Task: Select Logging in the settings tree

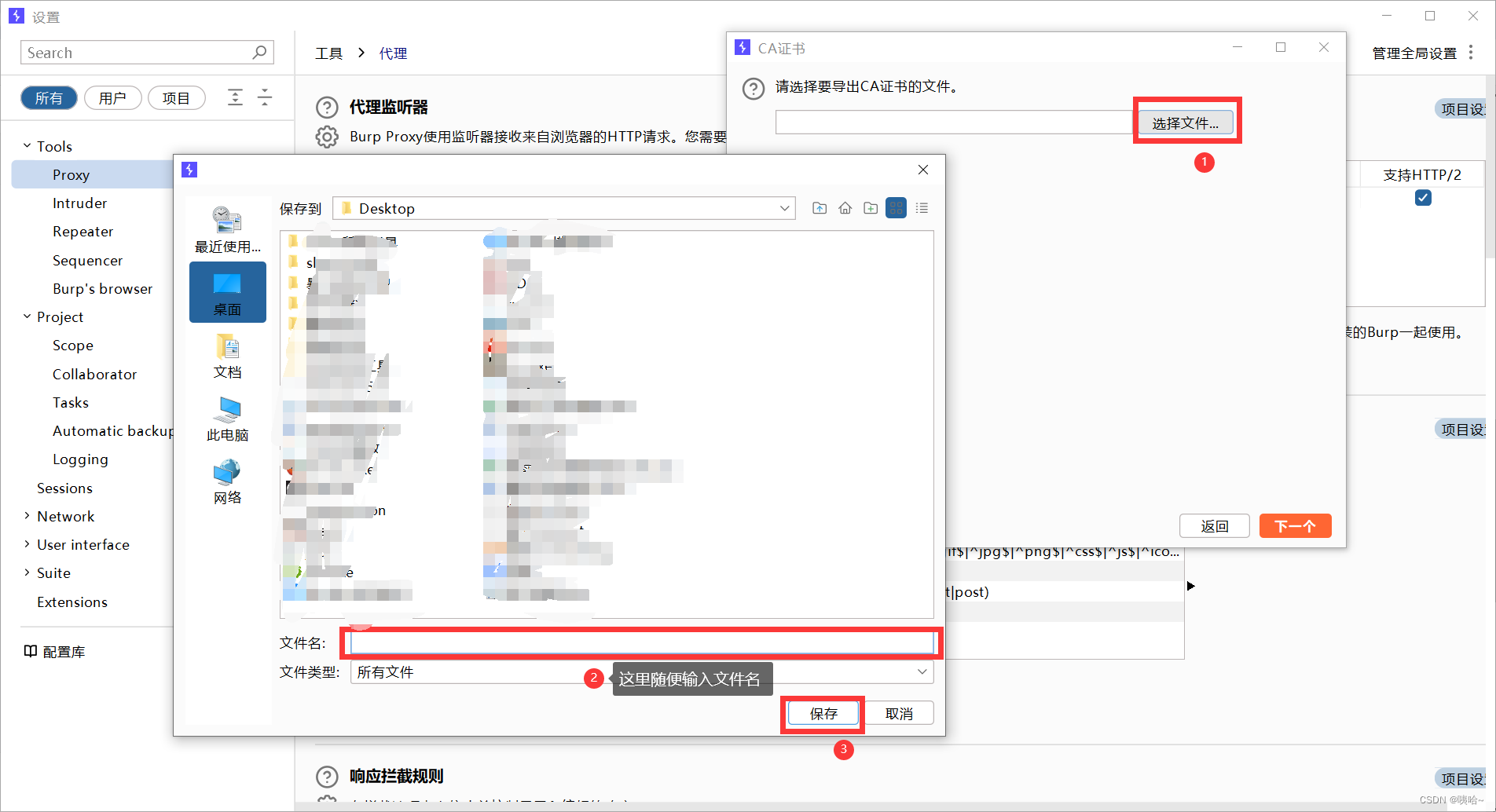Action: (80, 459)
